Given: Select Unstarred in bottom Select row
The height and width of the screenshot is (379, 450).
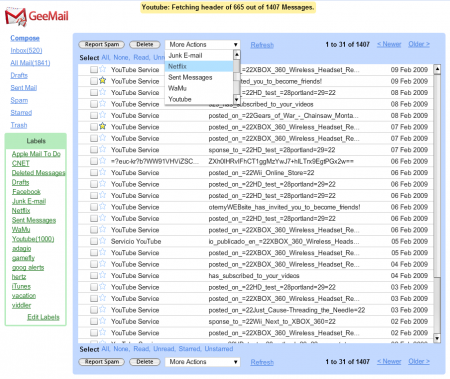Looking at the screenshot, I should point(219,349).
